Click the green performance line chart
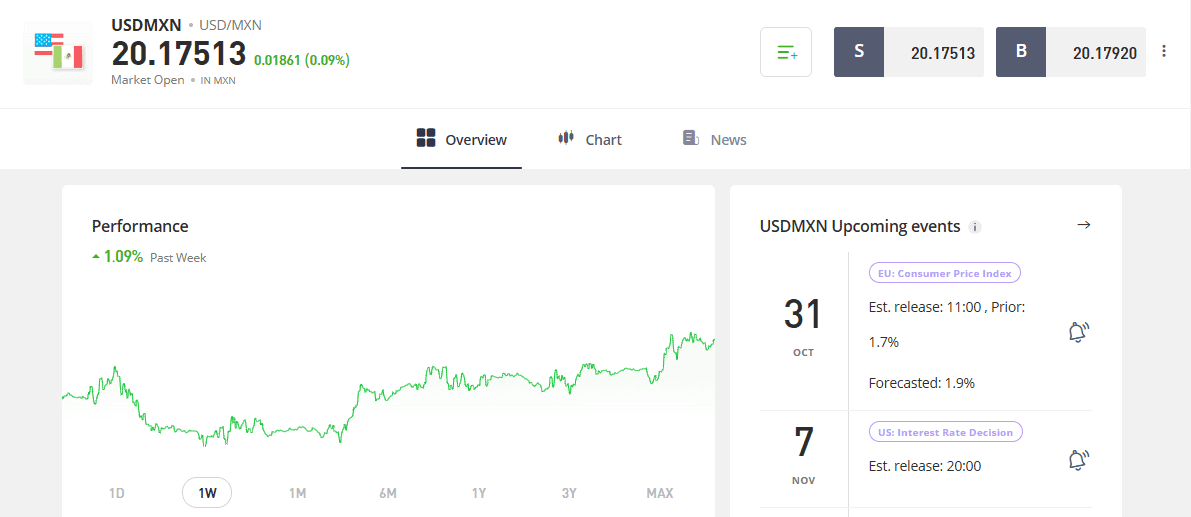This screenshot has width=1191, height=517. point(388,388)
